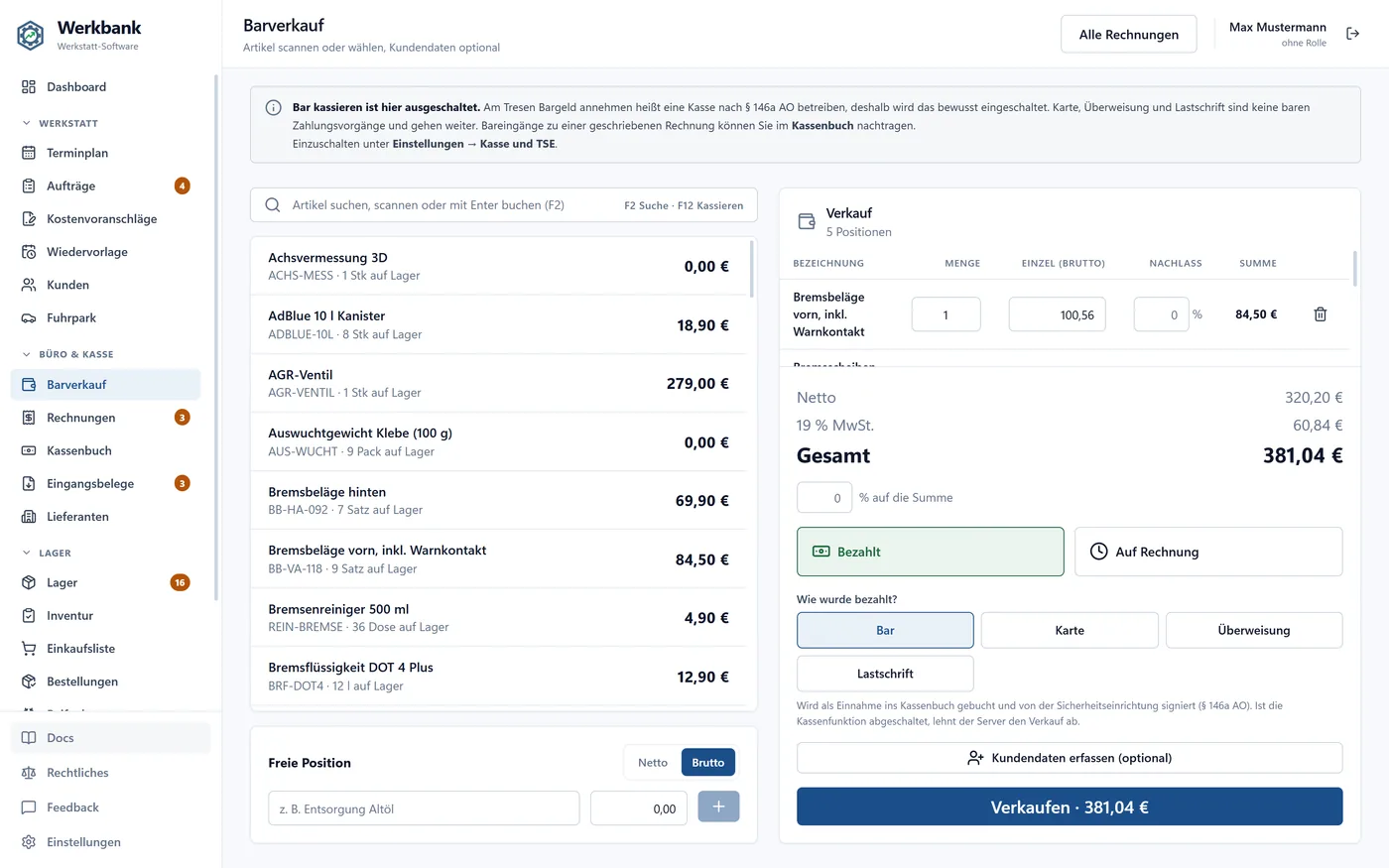
Task: Open Lager box icon in sidebar
Action: click(29, 583)
